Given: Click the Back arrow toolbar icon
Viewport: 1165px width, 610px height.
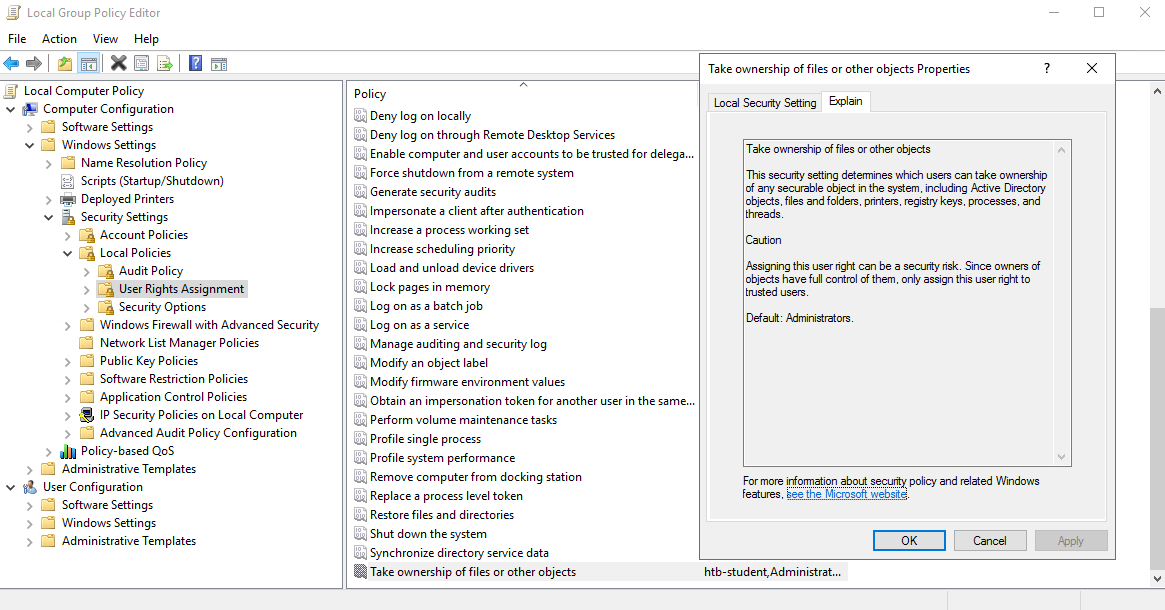Looking at the screenshot, I should pos(11,64).
